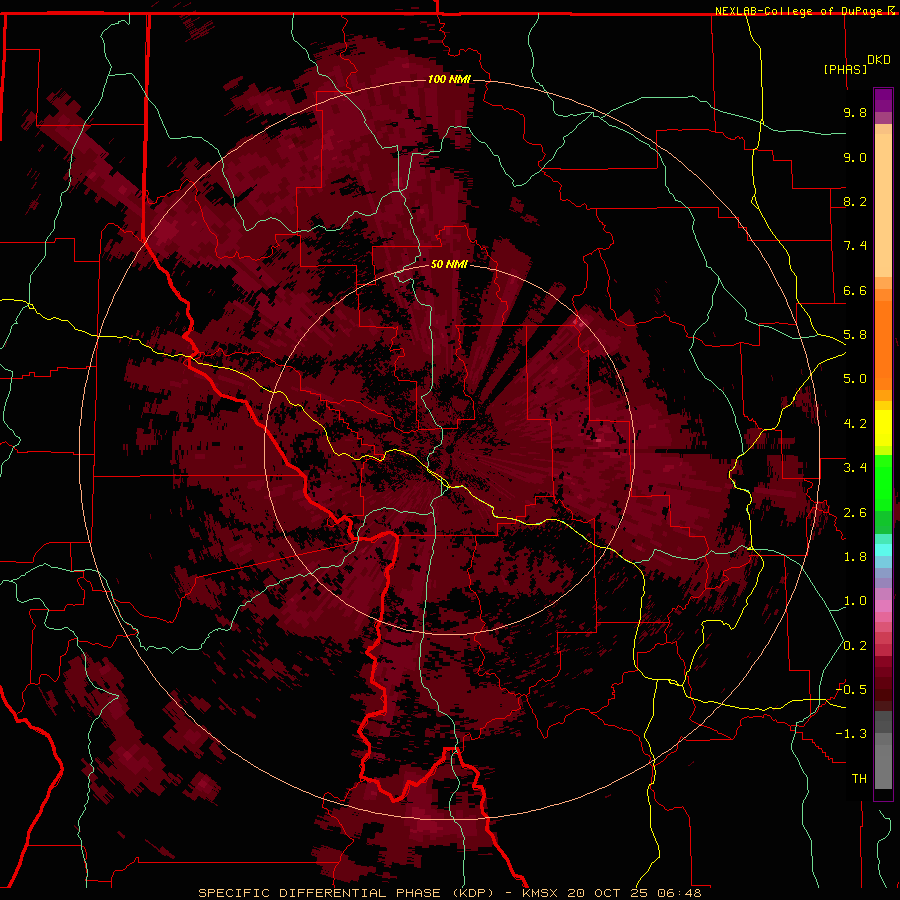Click the 1.0 scale value
The image size is (900, 900).
pyautogui.click(x=855, y=601)
